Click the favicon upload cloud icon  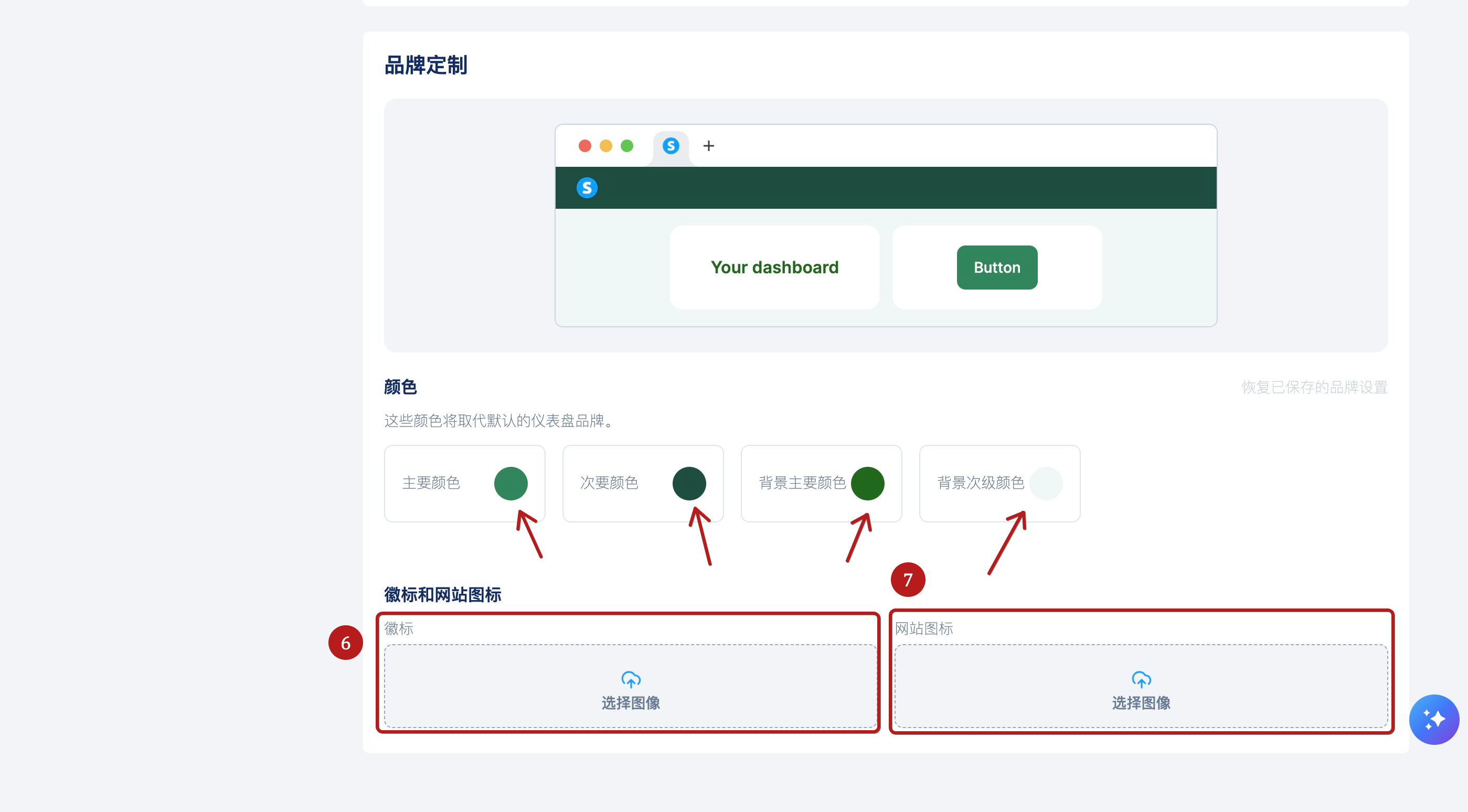pyautogui.click(x=1141, y=679)
